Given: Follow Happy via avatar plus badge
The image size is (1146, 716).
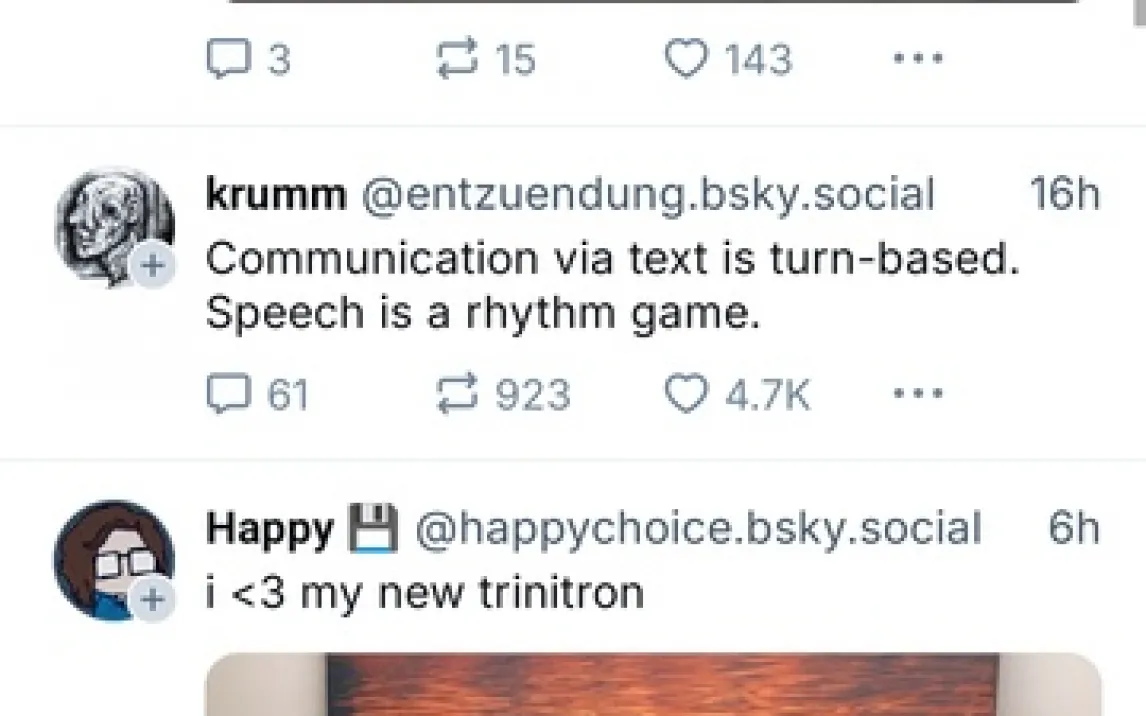Looking at the screenshot, I should [153, 600].
